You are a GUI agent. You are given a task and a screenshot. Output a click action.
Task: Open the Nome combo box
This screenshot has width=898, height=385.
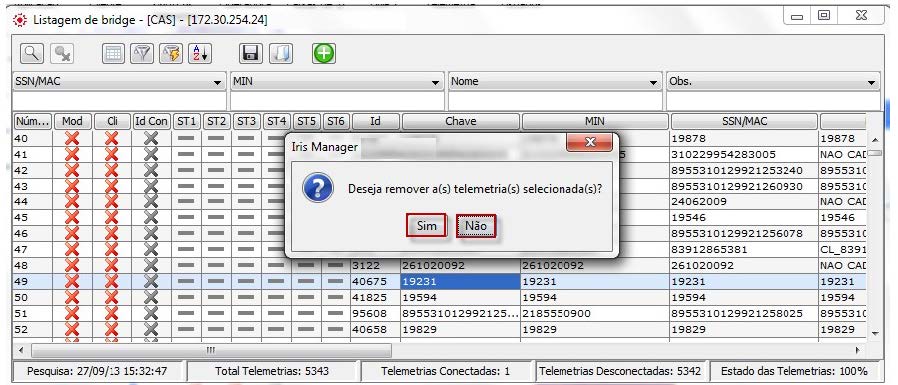555,81
